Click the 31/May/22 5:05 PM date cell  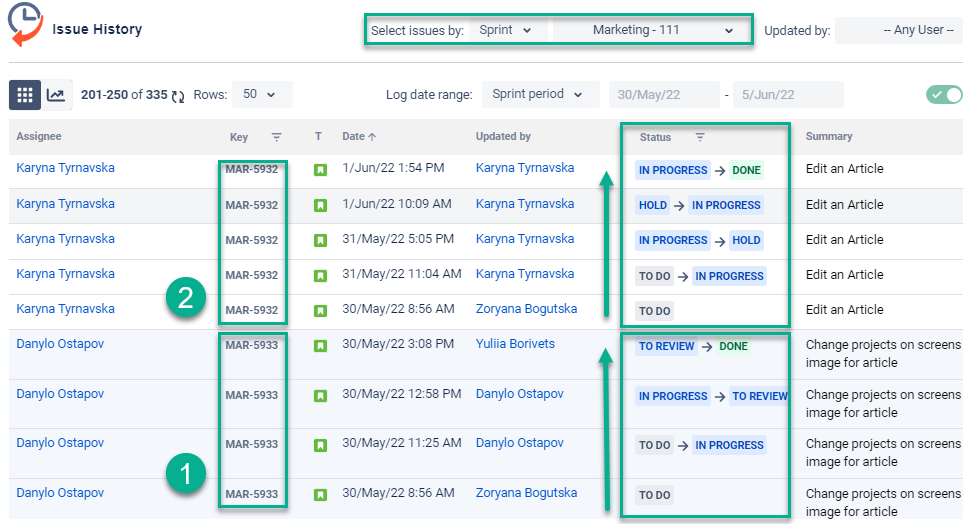click(x=398, y=239)
